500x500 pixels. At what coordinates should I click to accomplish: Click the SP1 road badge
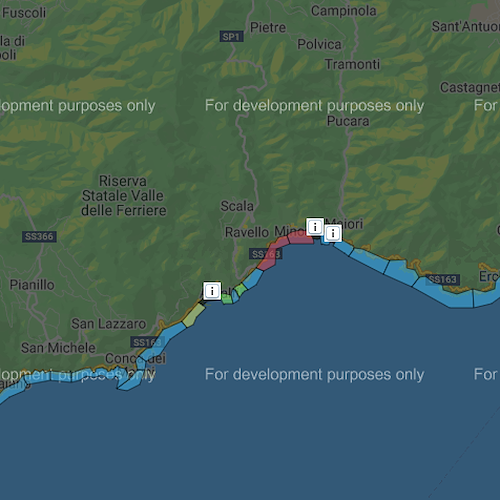[231, 36]
